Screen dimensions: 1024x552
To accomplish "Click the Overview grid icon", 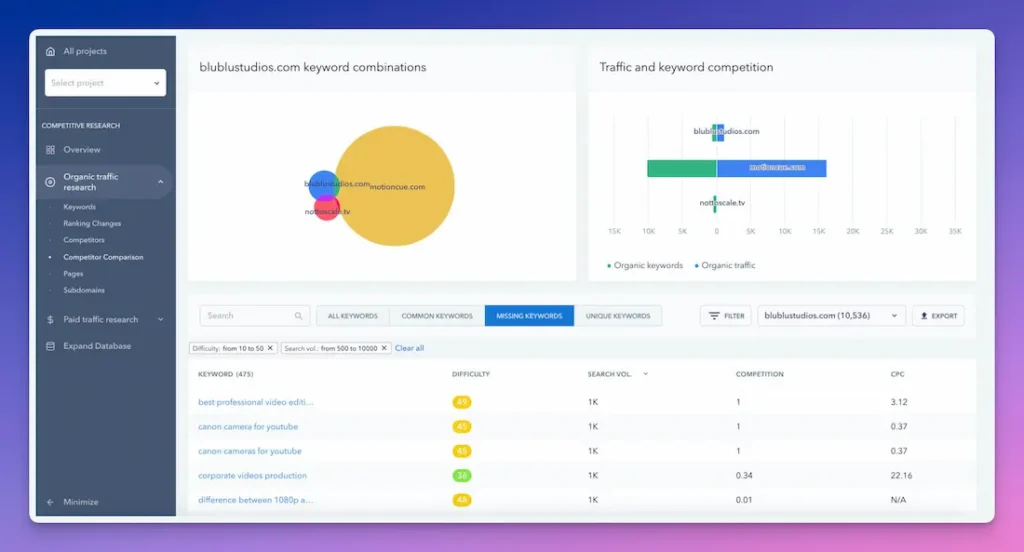I will tap(51, 150).
